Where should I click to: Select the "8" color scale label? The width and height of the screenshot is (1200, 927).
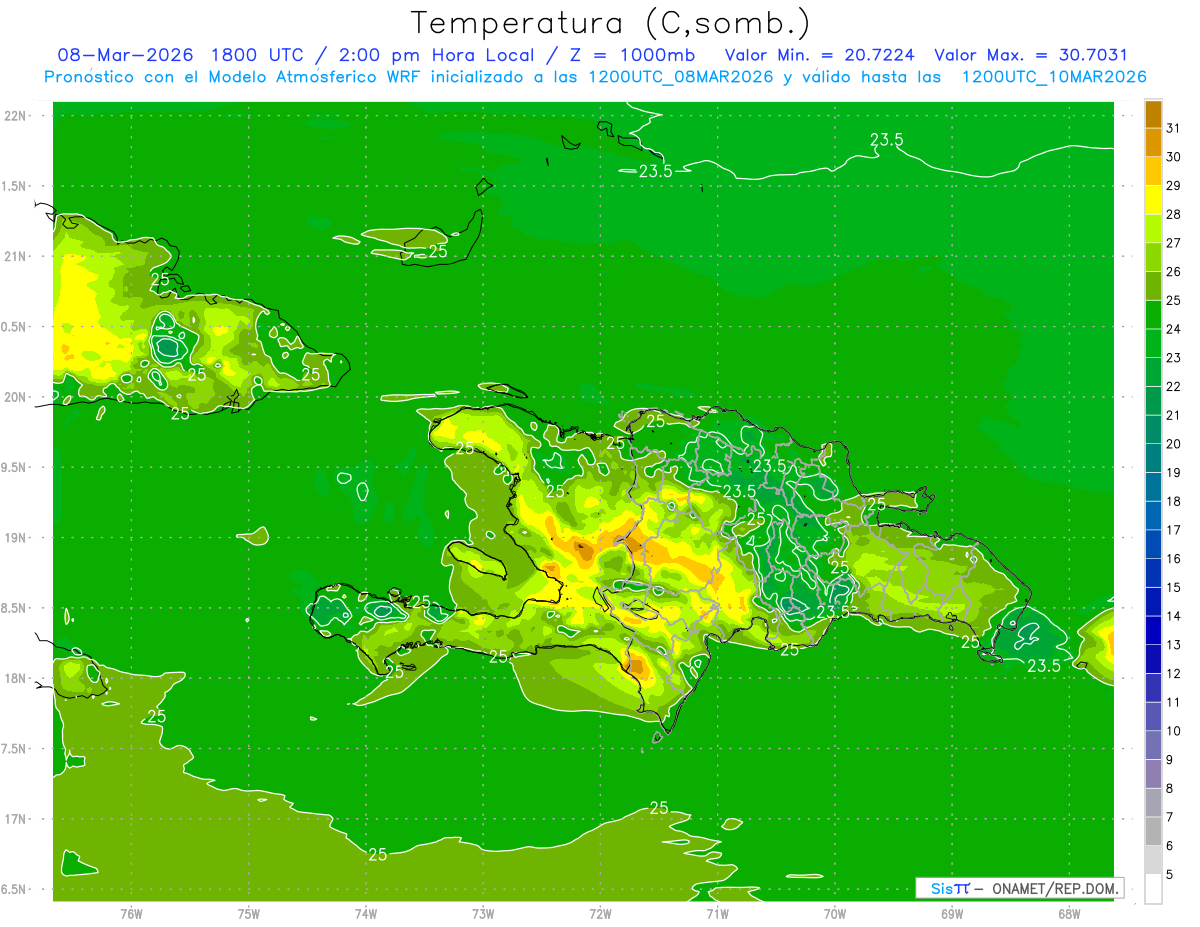tap(1170, 788)
